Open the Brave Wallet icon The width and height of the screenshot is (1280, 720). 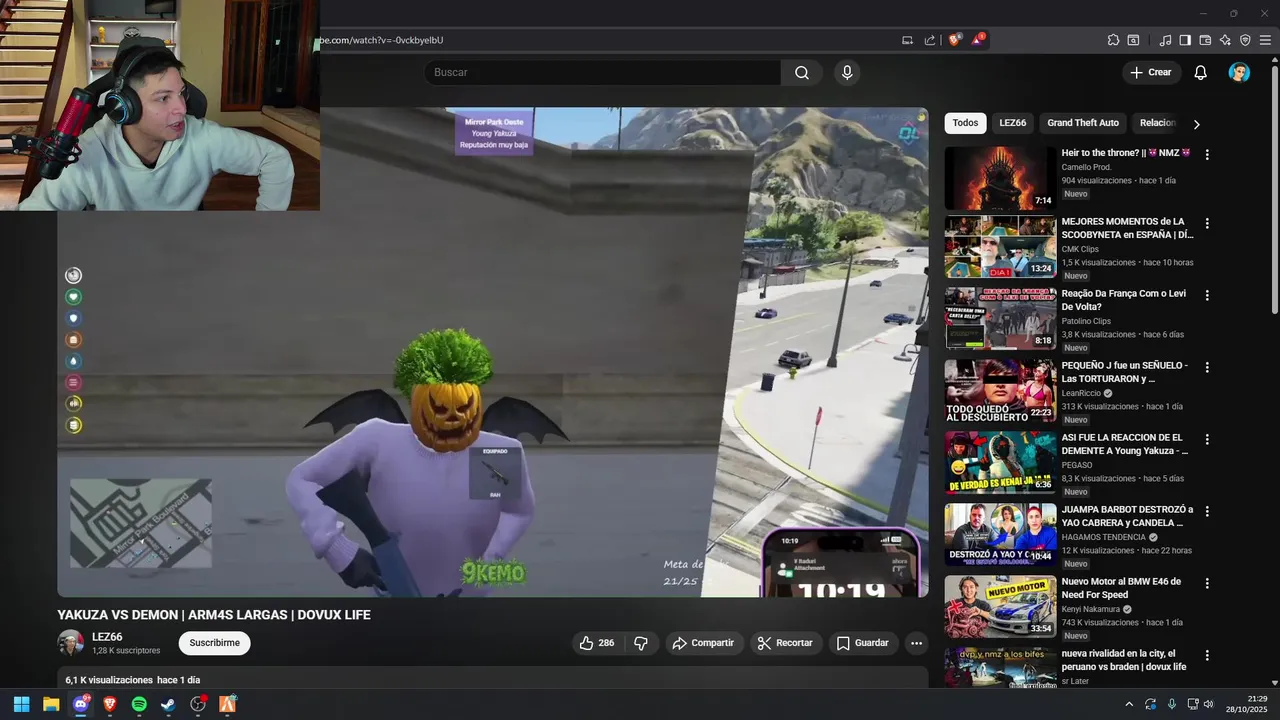tap(1205, 40)
